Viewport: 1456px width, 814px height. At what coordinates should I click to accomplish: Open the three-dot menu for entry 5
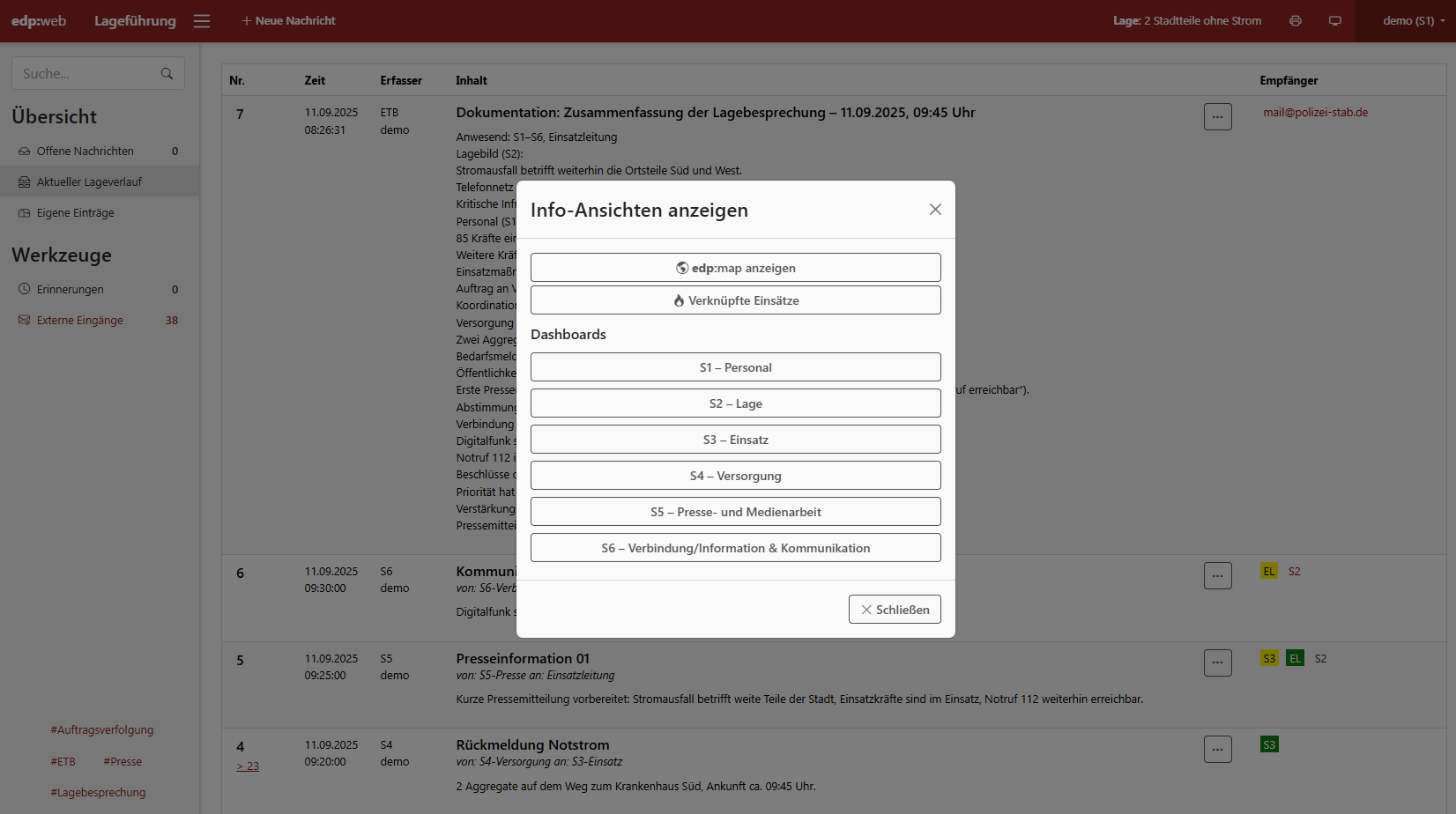(1217, 663)
